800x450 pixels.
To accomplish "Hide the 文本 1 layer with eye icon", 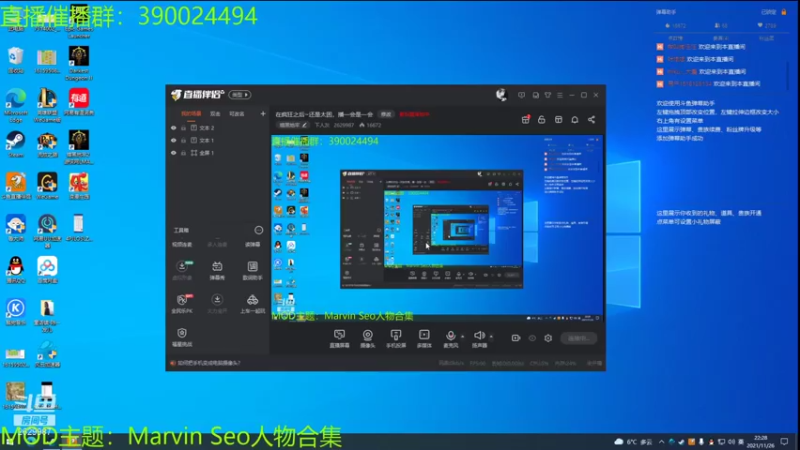I will tap(173, 140).
